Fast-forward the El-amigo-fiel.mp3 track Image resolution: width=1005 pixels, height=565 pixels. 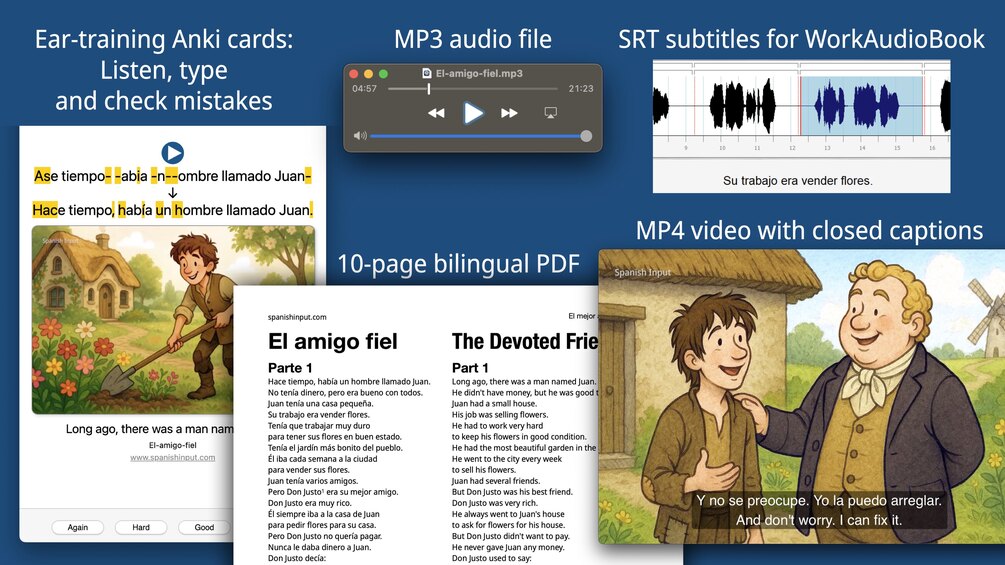pos(510,113)
